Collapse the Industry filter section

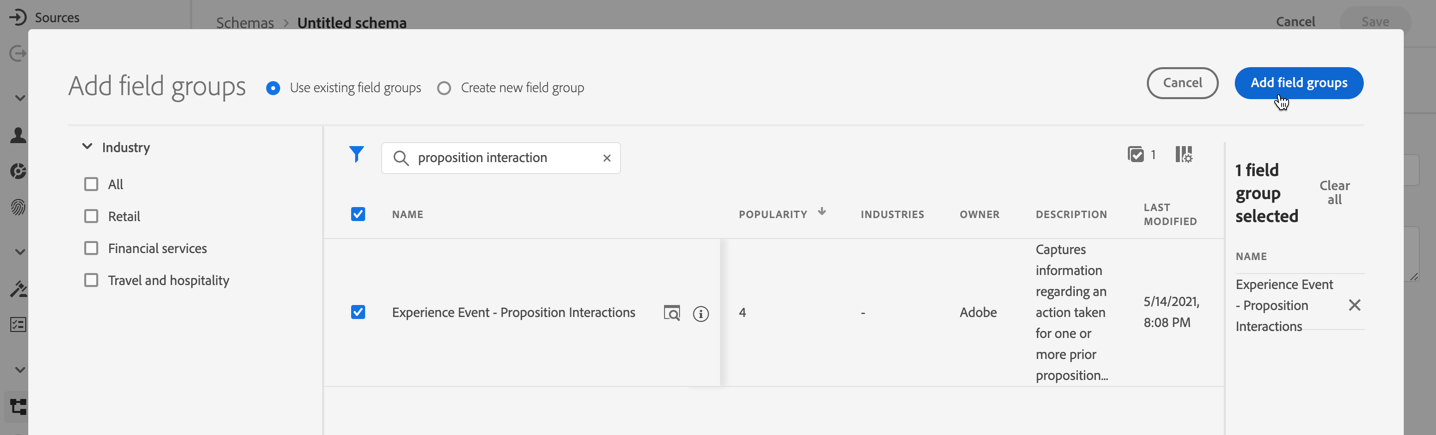pyautogui.click(x=87, y=147)
